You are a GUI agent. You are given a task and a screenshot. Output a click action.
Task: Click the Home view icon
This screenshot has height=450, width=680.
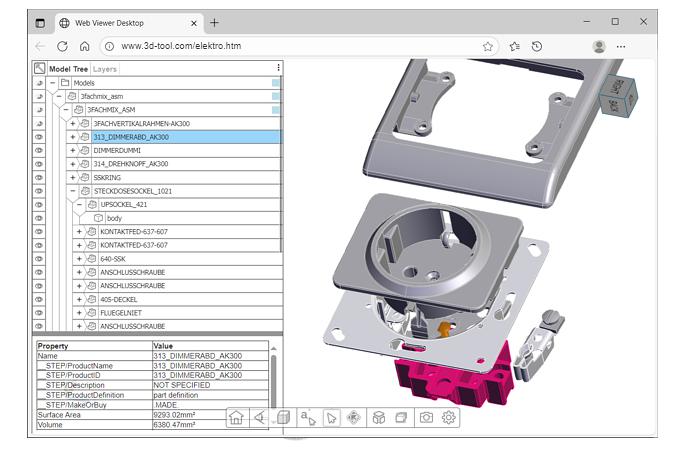coord(237,418)
